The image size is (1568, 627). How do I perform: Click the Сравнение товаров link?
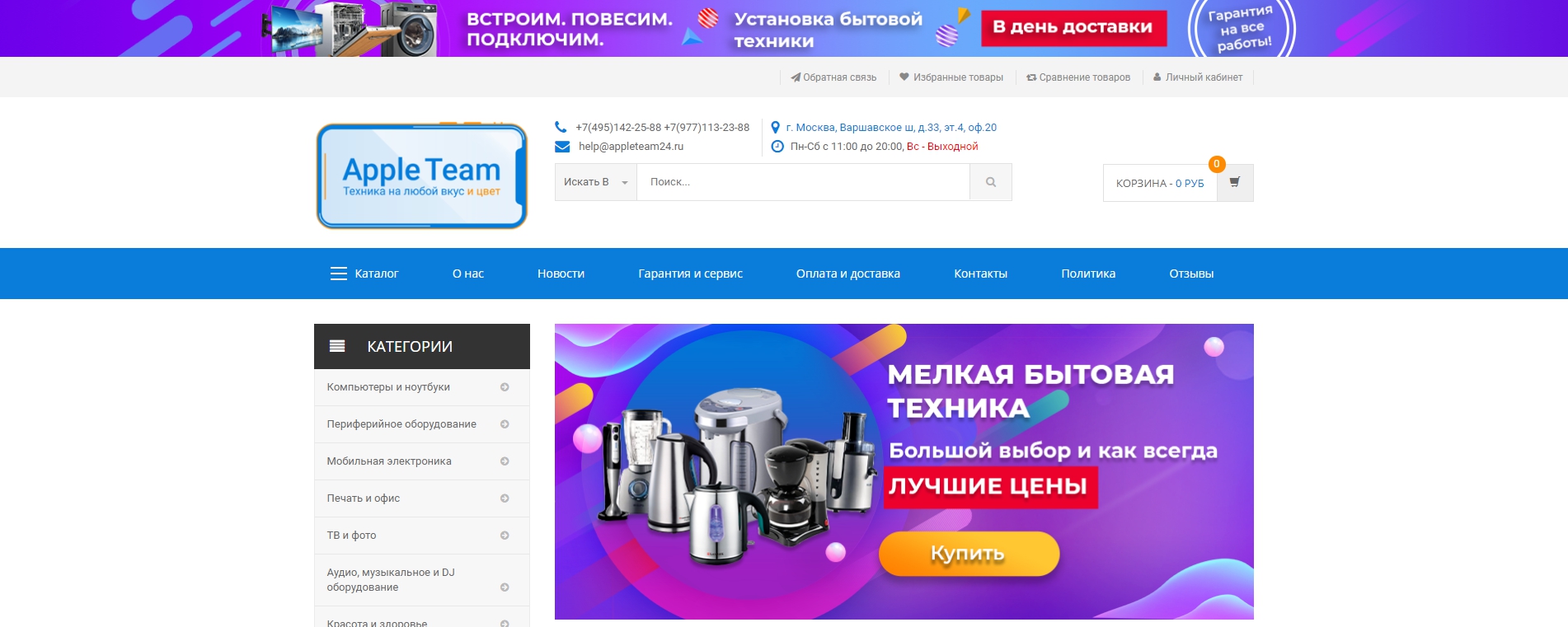point(1078,77)
